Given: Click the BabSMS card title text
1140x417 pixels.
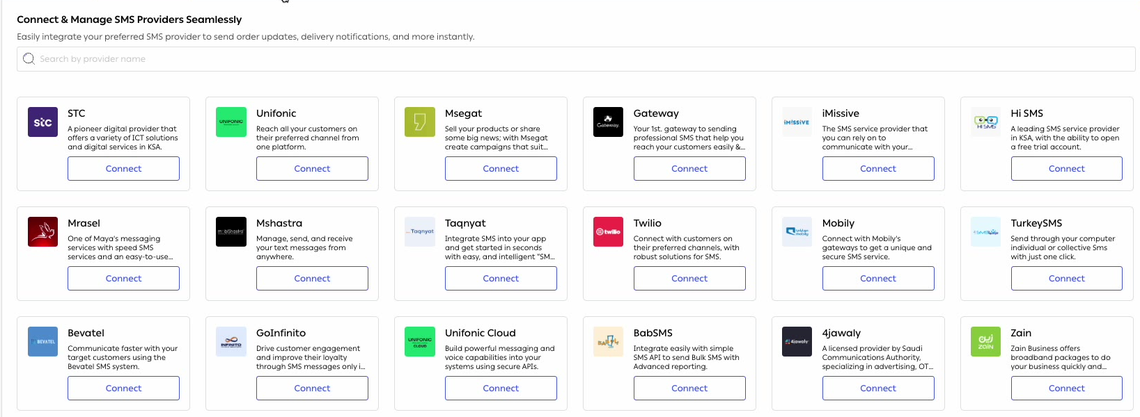Looking at the screenshot, I should click(653, 333).
